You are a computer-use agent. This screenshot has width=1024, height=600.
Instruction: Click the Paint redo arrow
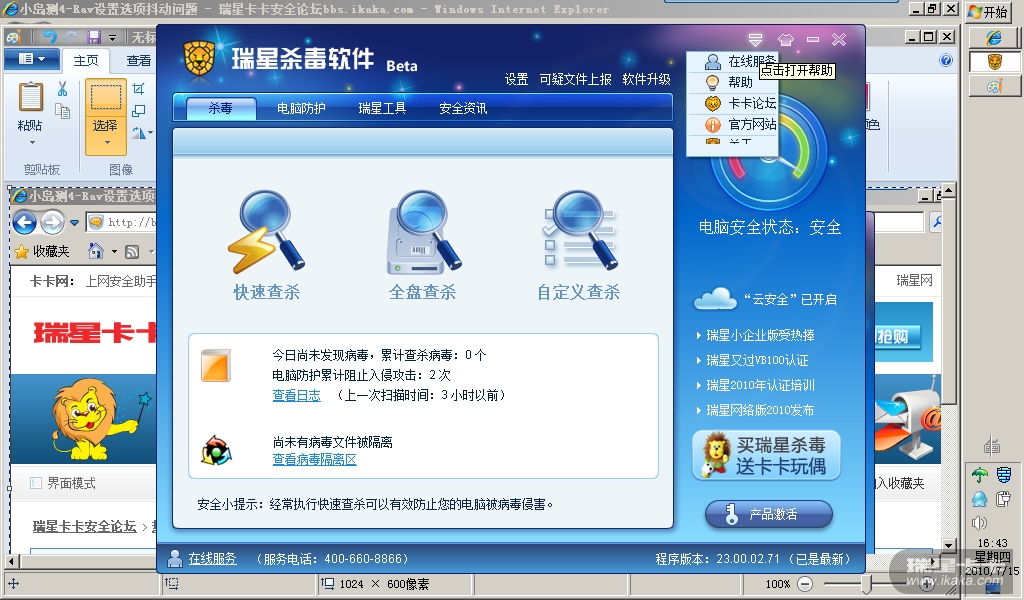71,37
